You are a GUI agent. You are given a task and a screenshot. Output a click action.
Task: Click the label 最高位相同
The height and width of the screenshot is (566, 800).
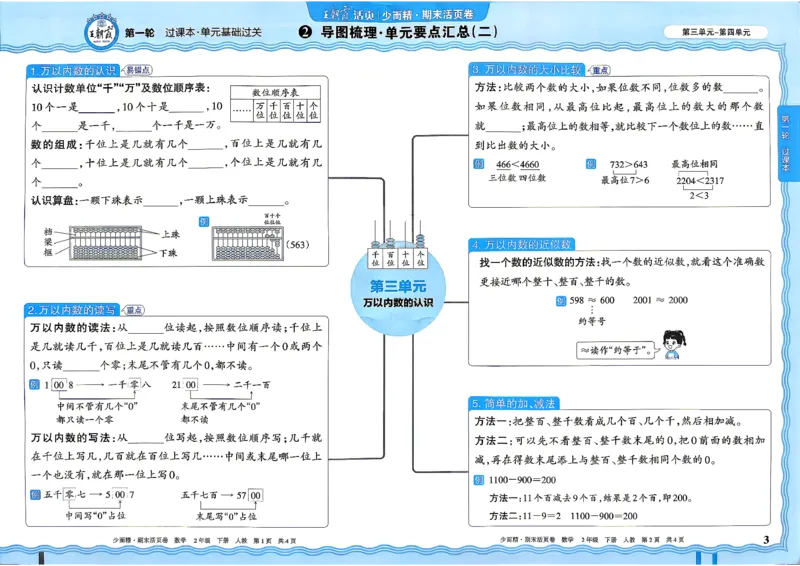tap(694, 164)
